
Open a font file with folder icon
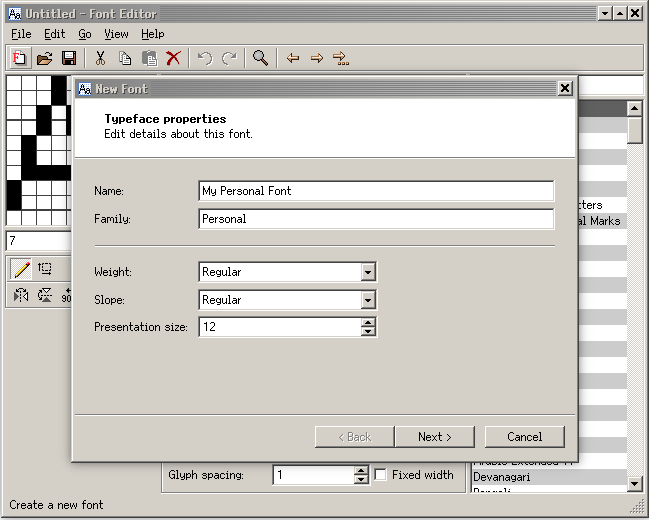tap(45, 58)
